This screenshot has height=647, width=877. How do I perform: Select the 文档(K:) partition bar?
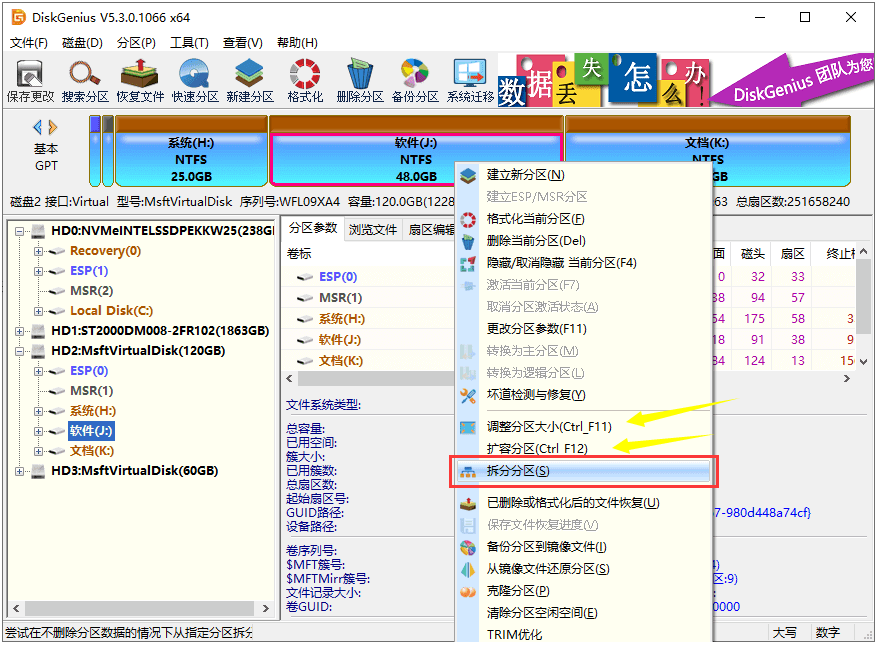point(708,152)
